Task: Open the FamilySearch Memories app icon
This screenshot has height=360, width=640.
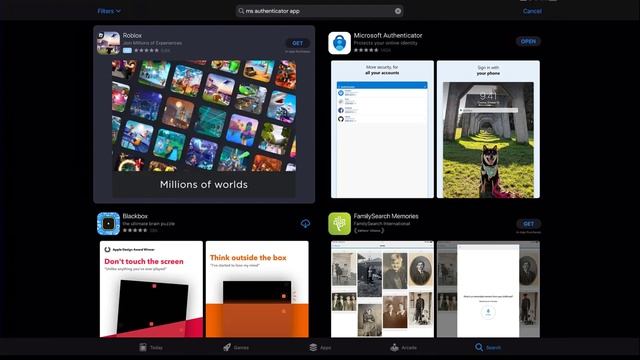Action: click(x=339, y=224)
